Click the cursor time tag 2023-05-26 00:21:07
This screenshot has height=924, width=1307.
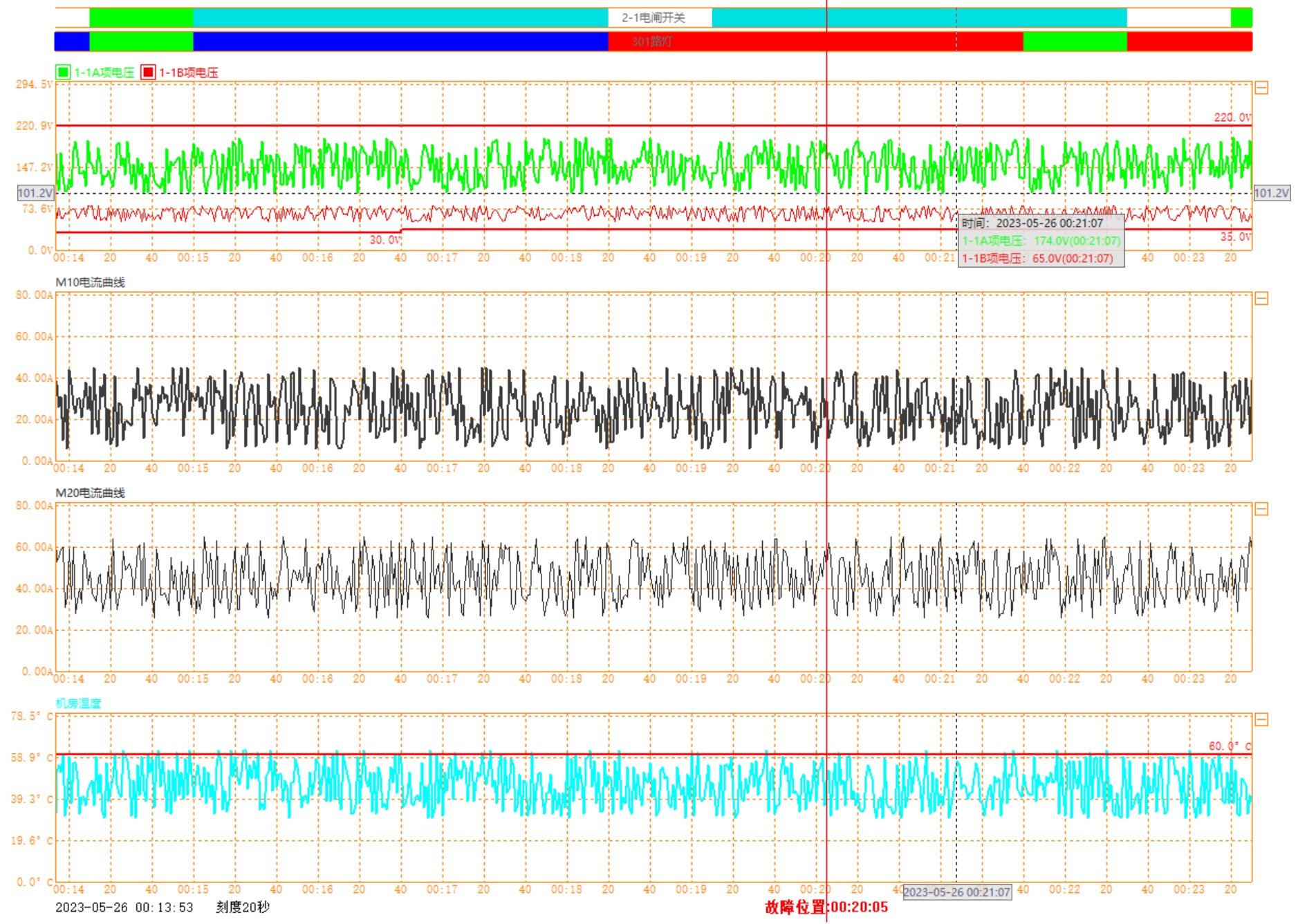(957, 892)
